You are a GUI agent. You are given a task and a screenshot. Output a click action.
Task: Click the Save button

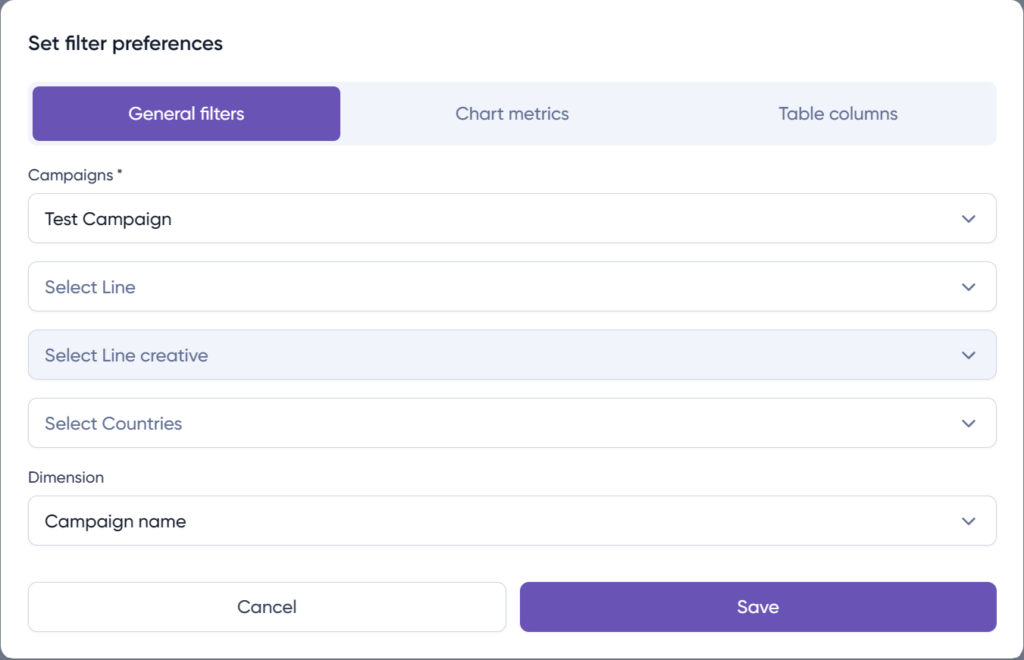[x=758, y=606]
